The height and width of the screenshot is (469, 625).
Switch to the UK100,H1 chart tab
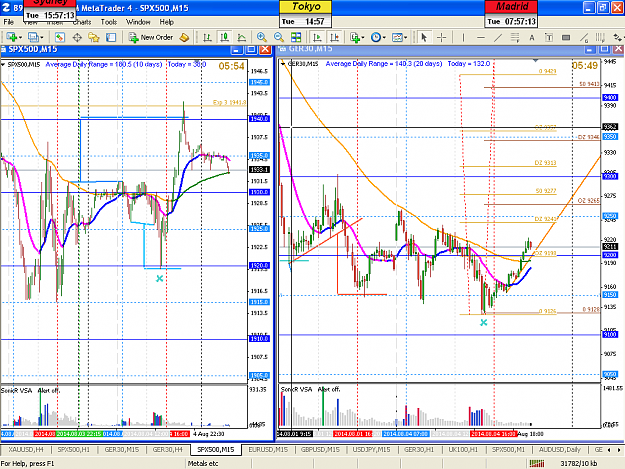(x=463, y=449)
